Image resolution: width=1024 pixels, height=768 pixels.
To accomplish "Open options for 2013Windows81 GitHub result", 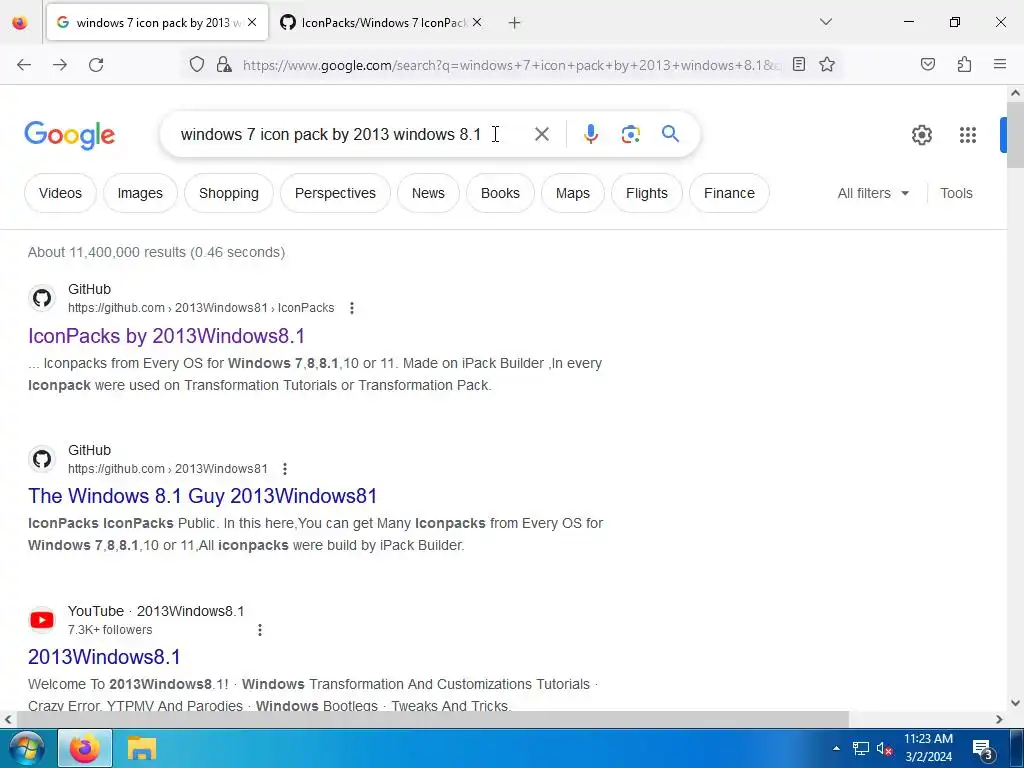I will tap(285, 469).
